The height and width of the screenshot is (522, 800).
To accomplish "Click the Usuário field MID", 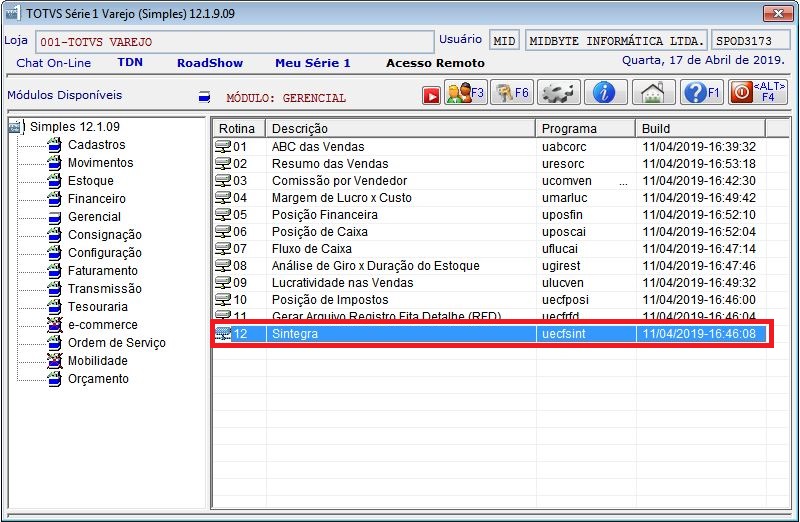I will coord(504,41).
